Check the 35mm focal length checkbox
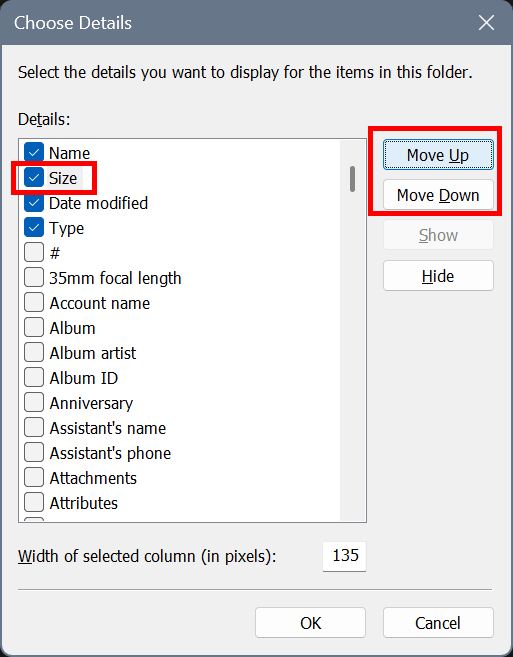 (34, 278)
